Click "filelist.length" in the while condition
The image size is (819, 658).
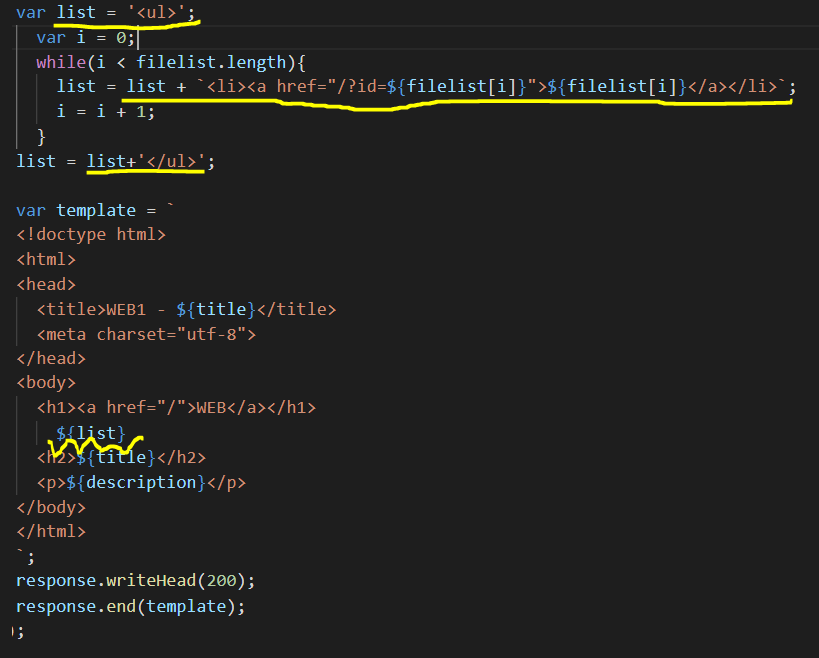pos(212,63)
